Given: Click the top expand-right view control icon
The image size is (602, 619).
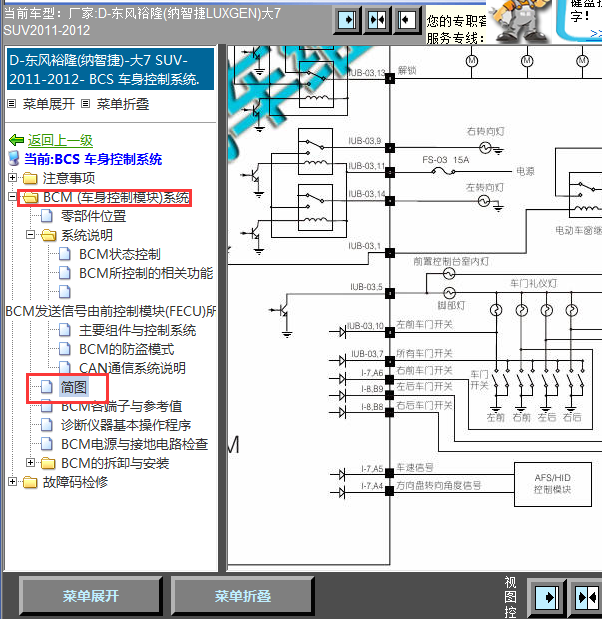Looking at the screenshot, I should pos(347,20).
